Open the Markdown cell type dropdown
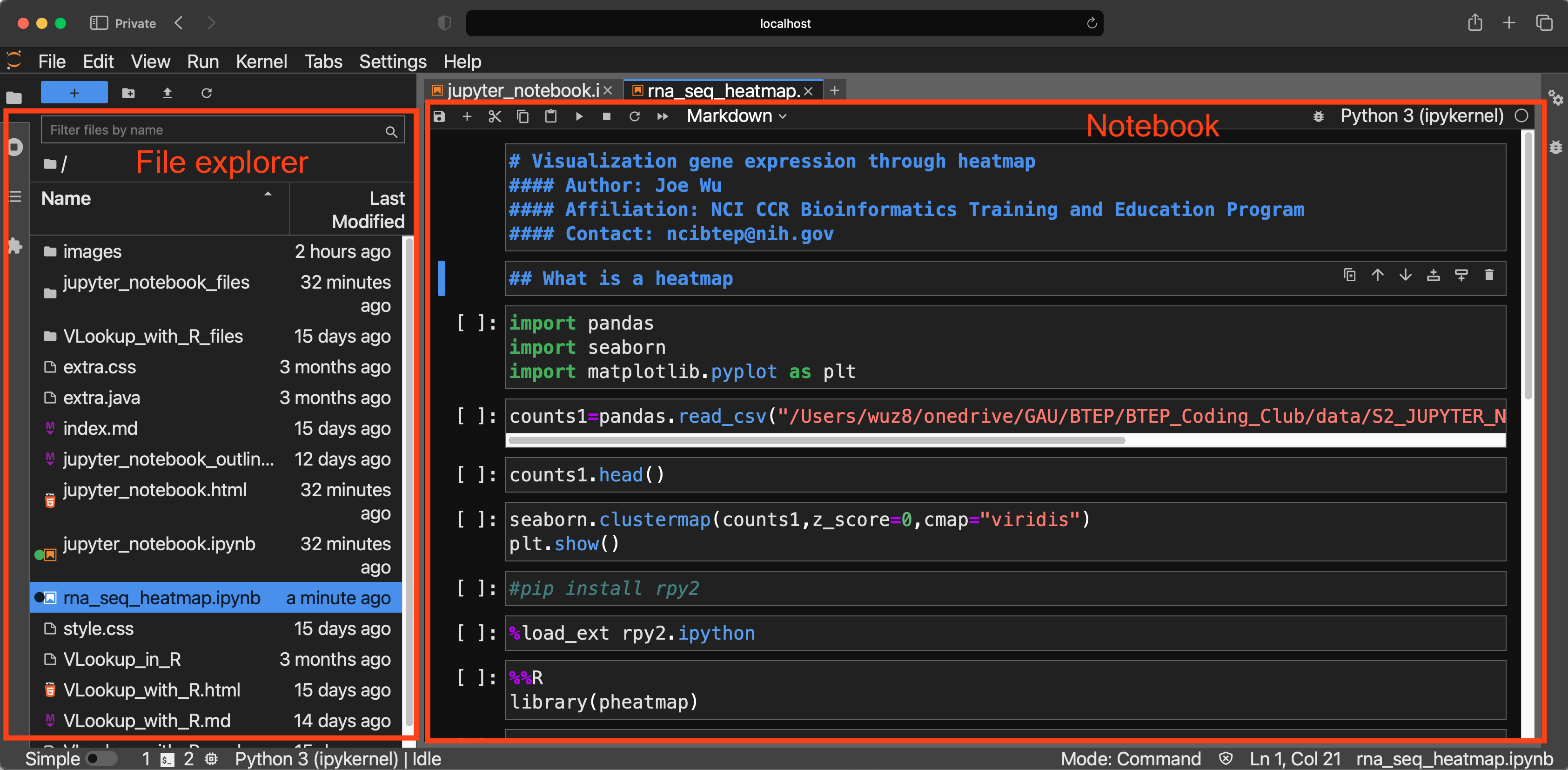The image size is (1568, 770). pos(736,116)
